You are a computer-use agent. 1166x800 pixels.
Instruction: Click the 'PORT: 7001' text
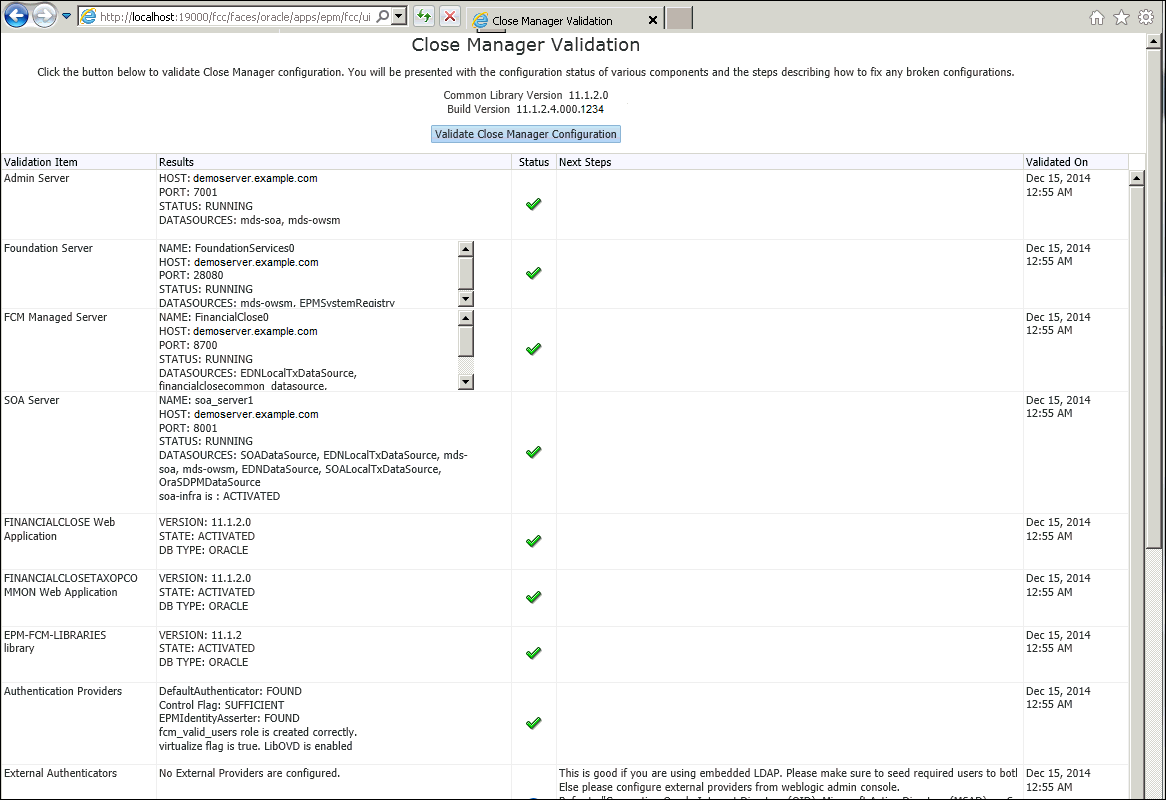click(188, 193)
